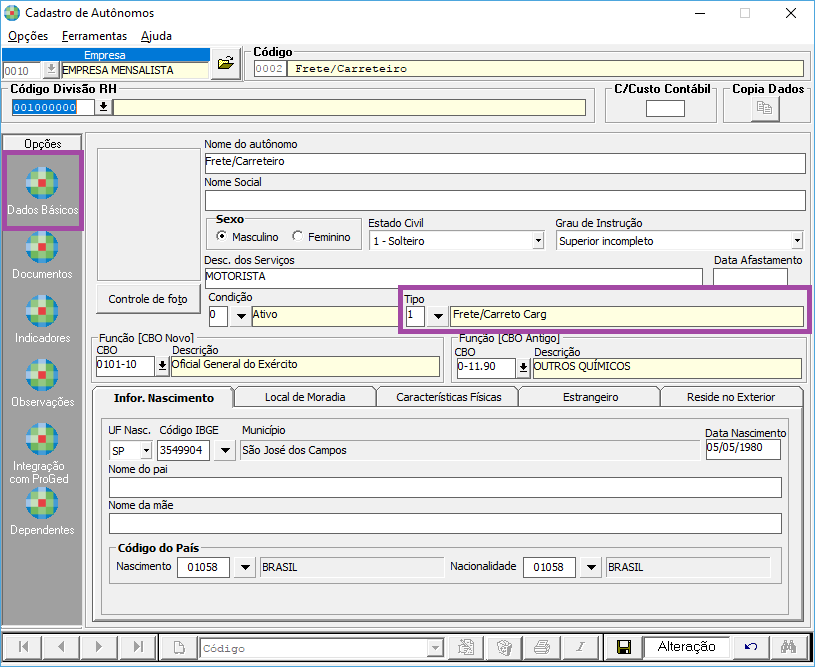Save with the floppy disk icon
815x667 pixels.
[x=624, y=647]
